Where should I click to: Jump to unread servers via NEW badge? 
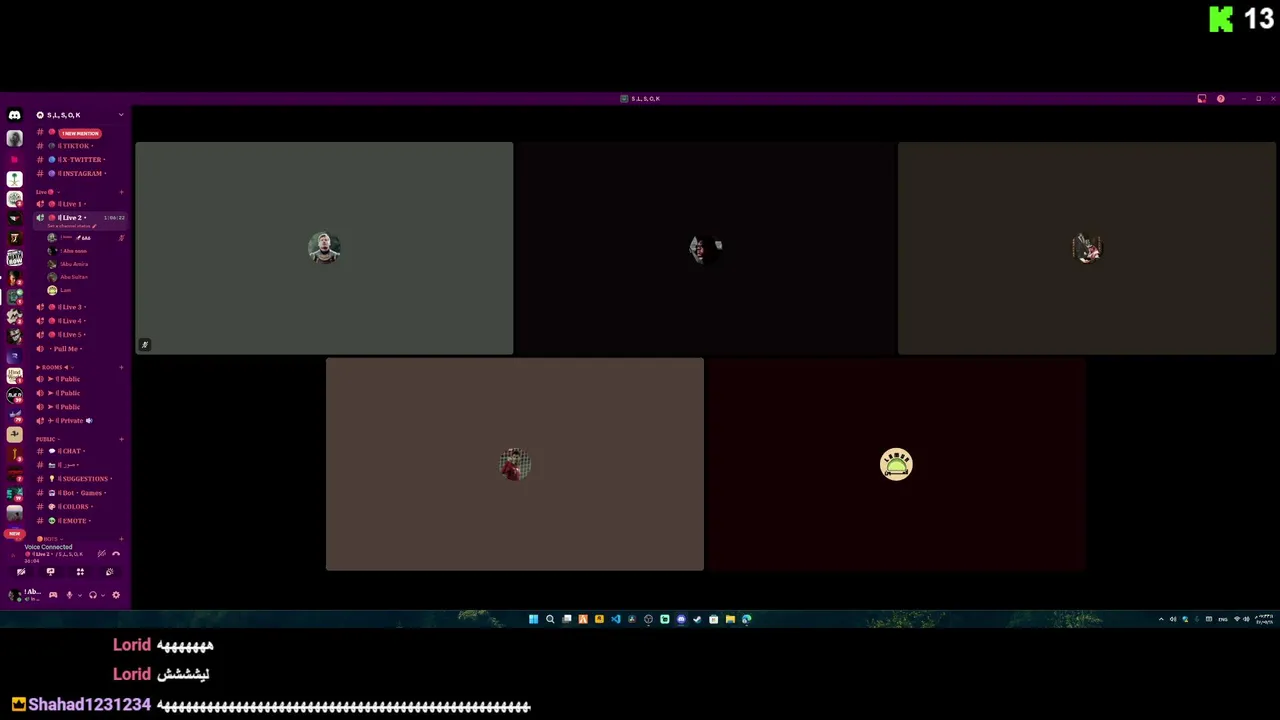tap(14, 534)
